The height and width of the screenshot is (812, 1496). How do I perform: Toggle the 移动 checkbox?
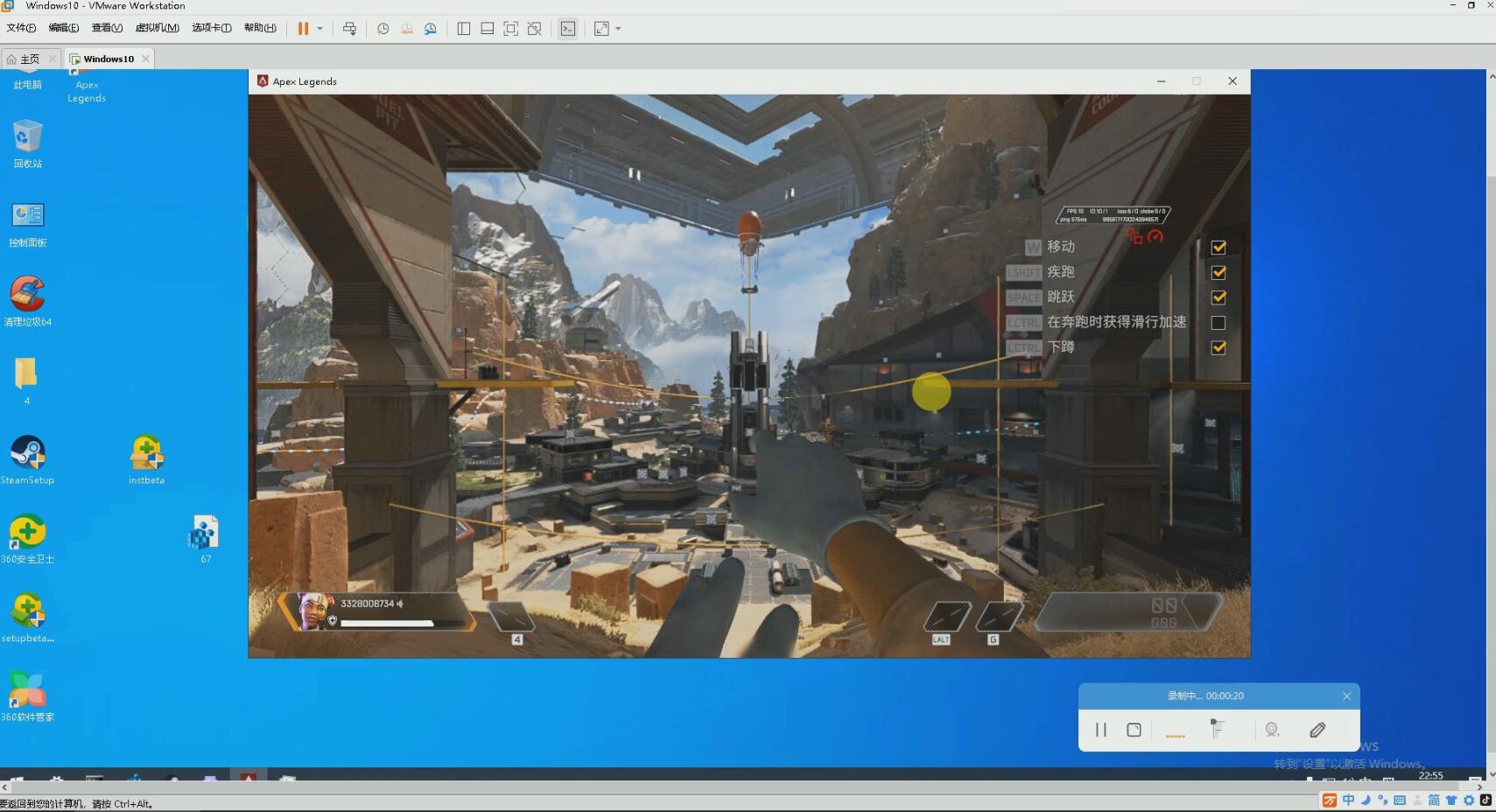tap(1218, 248)
